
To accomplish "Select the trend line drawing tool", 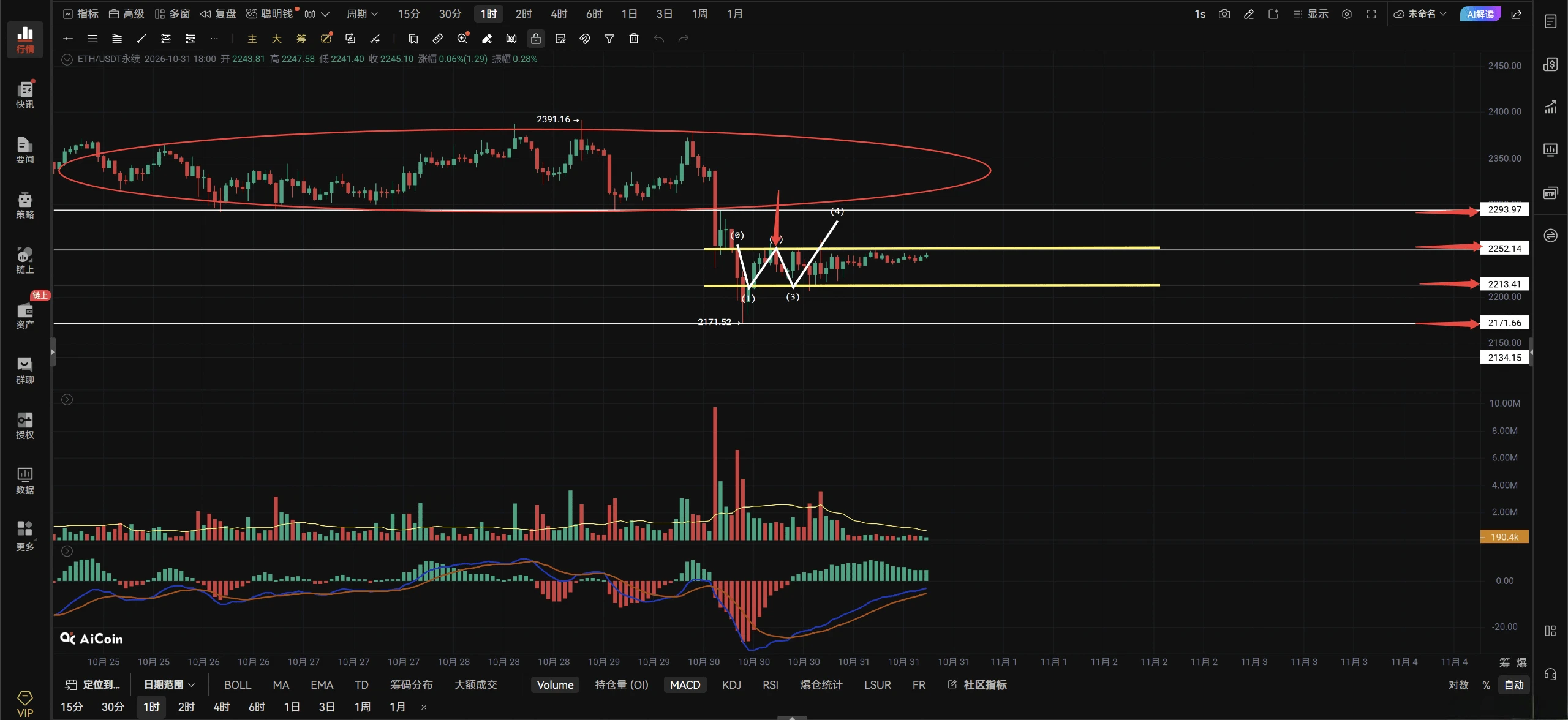I will pos(141,39).
